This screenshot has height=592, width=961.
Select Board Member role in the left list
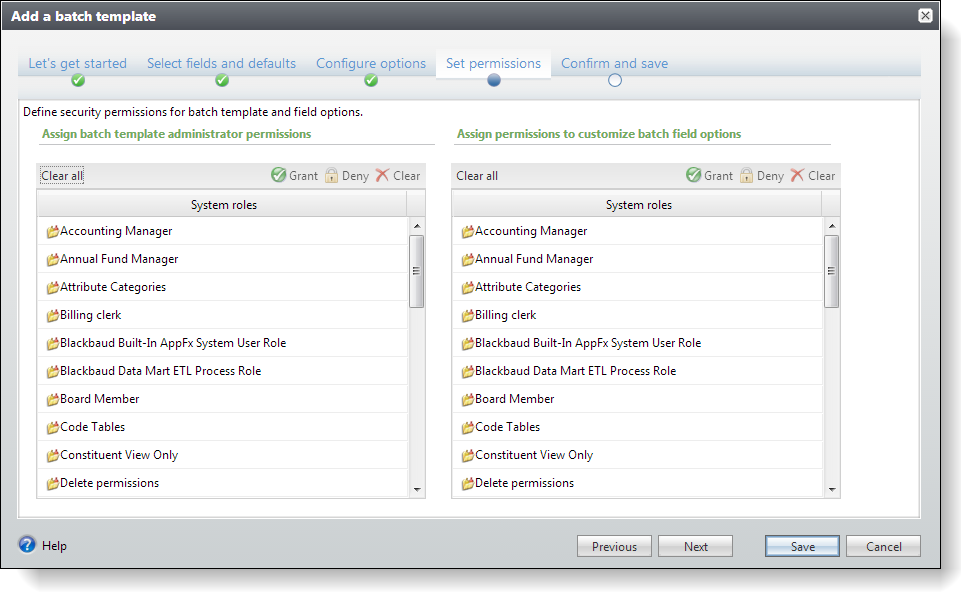point(99,399)
